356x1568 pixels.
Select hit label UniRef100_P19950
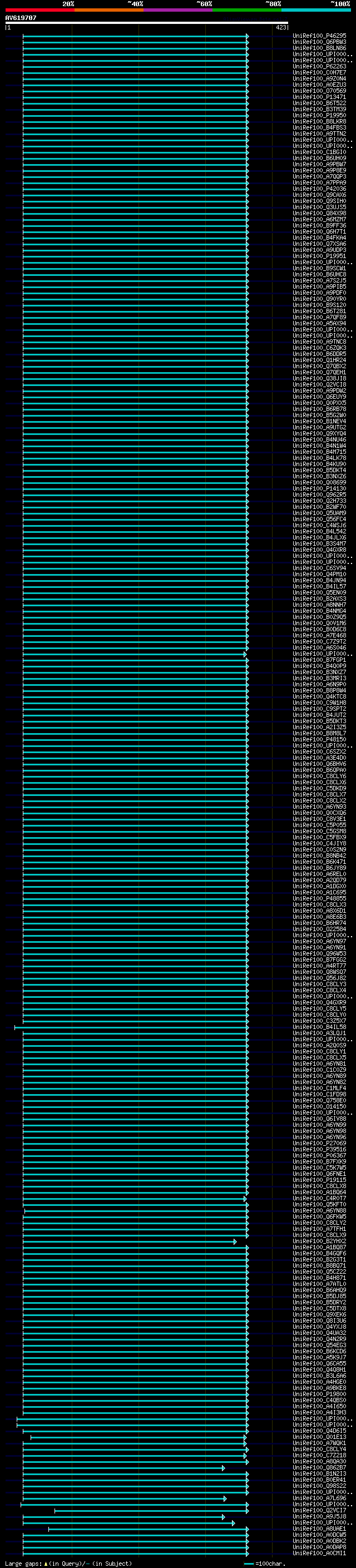319,115
